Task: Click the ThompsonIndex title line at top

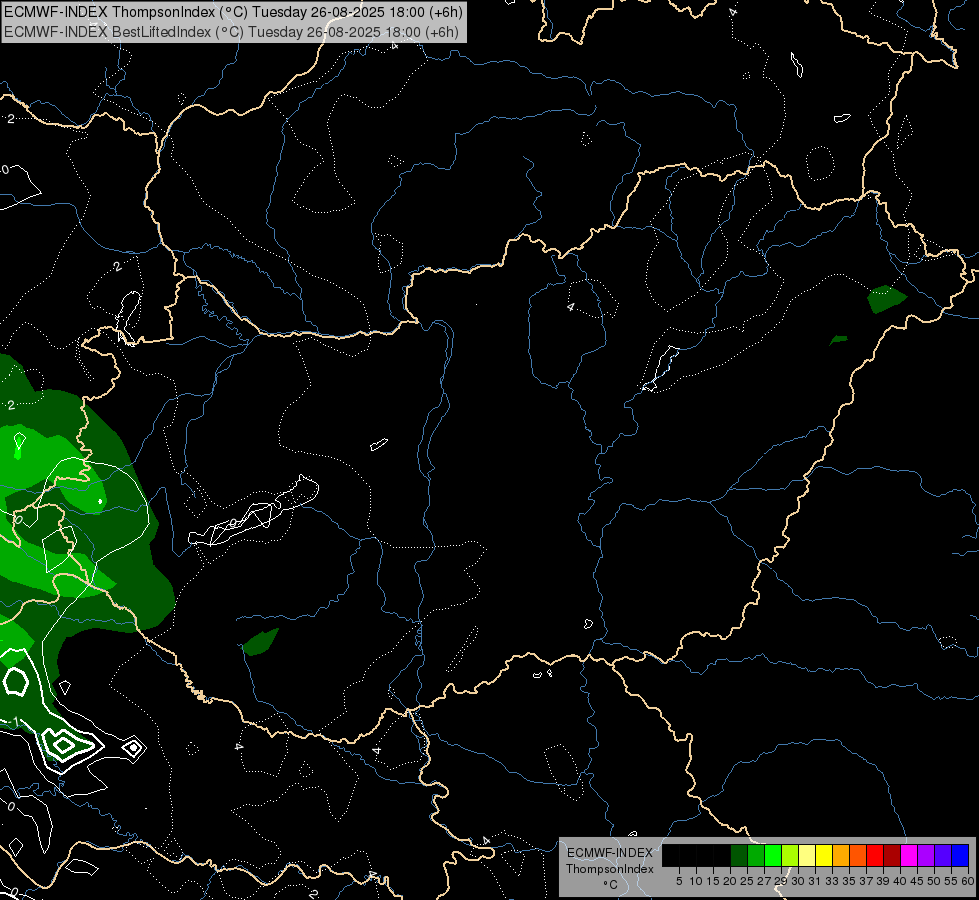Action: coord(234,11)
